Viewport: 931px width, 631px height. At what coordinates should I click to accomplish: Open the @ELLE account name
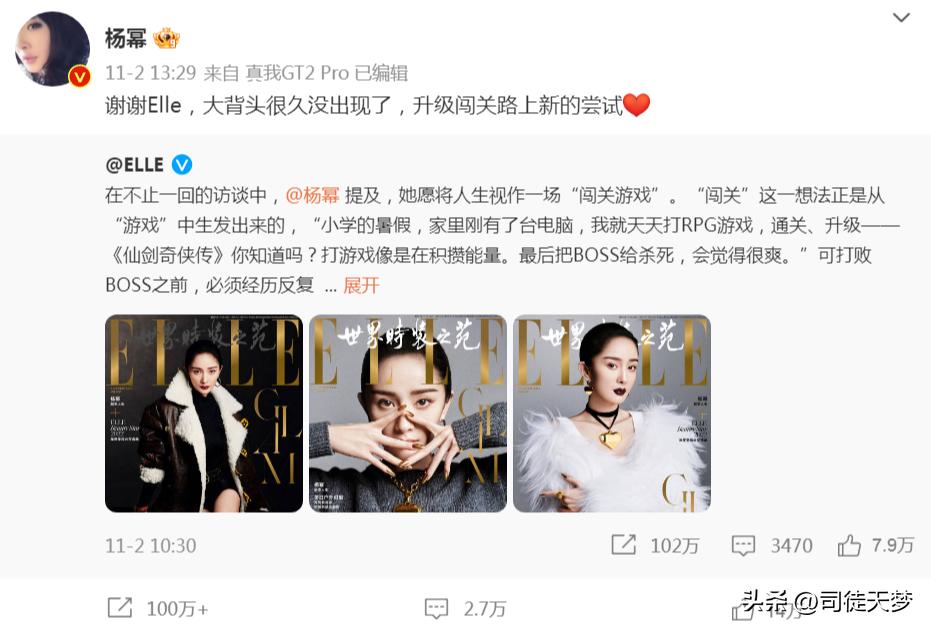[x=134, y=164]
